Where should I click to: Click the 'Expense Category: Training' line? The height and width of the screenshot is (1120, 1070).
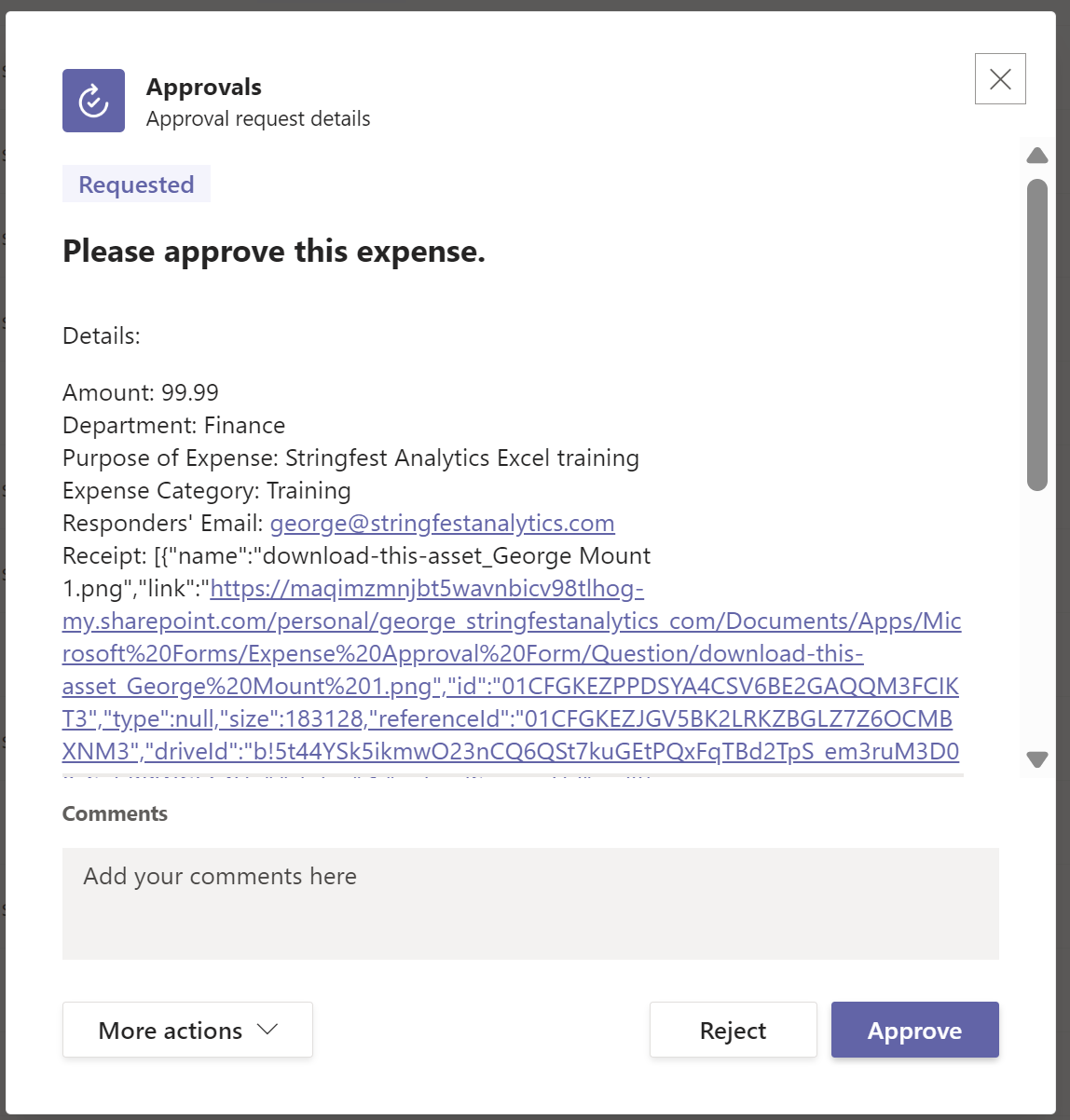point(207,491)
